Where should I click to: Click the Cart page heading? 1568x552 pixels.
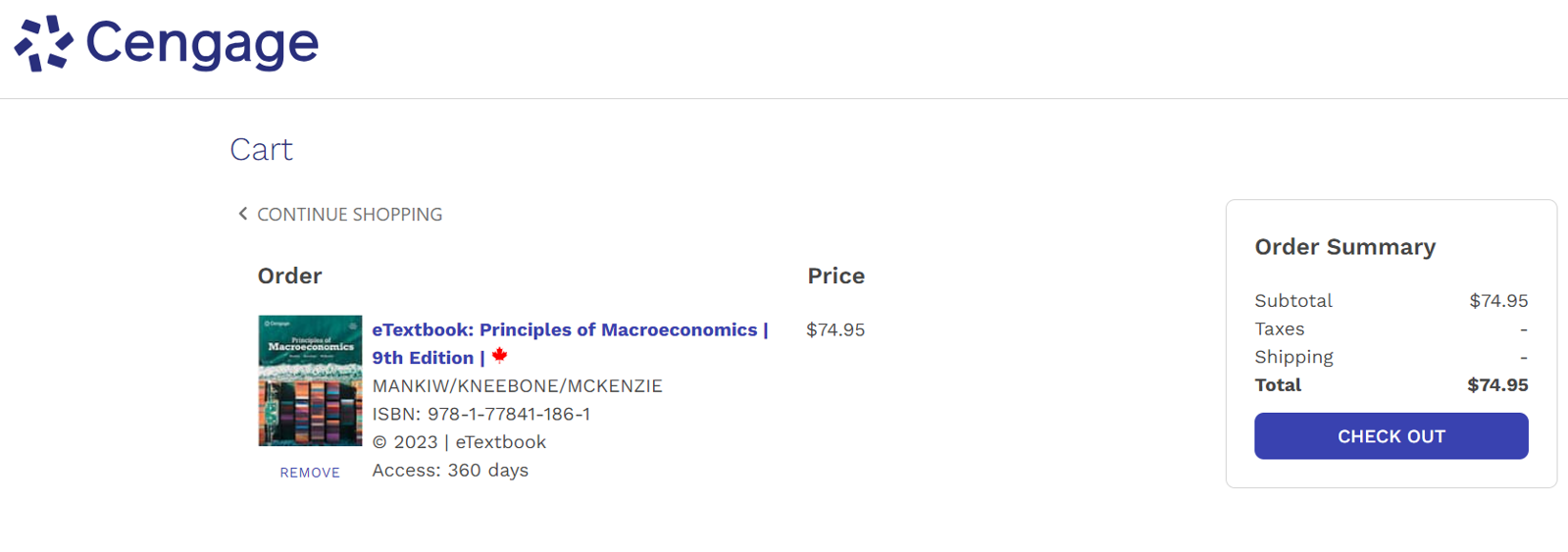tap(261, 149)
